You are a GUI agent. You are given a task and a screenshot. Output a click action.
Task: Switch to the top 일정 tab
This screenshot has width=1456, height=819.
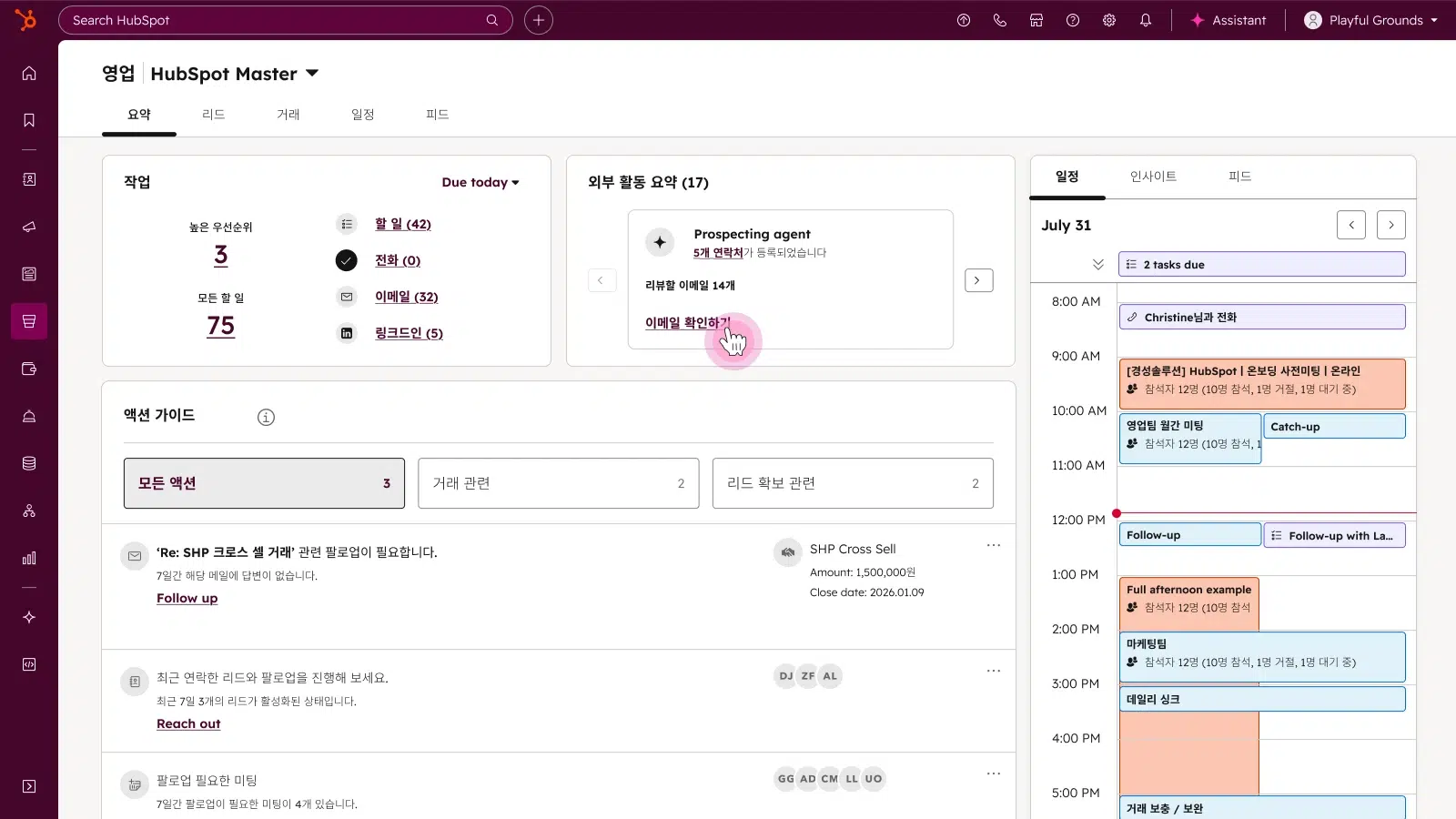363,115
